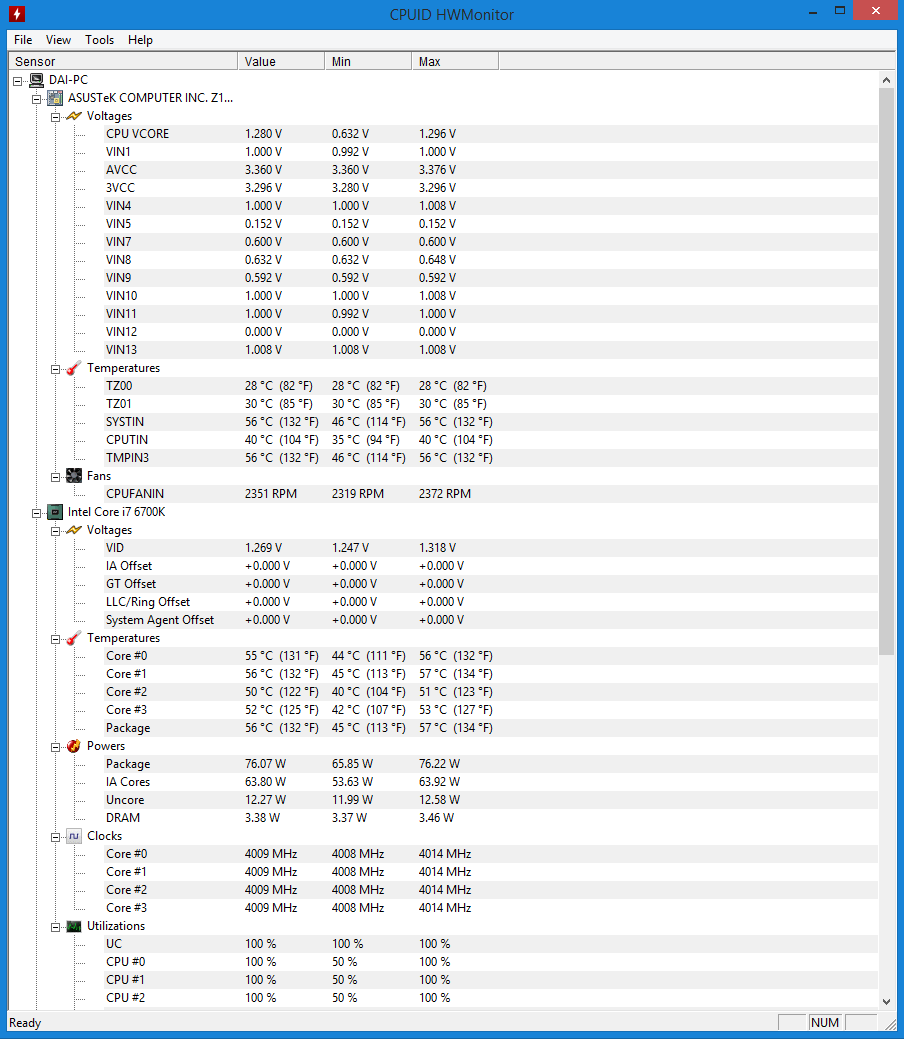The height and width of the screenshot is (1039, 904).
Task: Select the TMPIN3 temperature row
Action: click(490, 458)
